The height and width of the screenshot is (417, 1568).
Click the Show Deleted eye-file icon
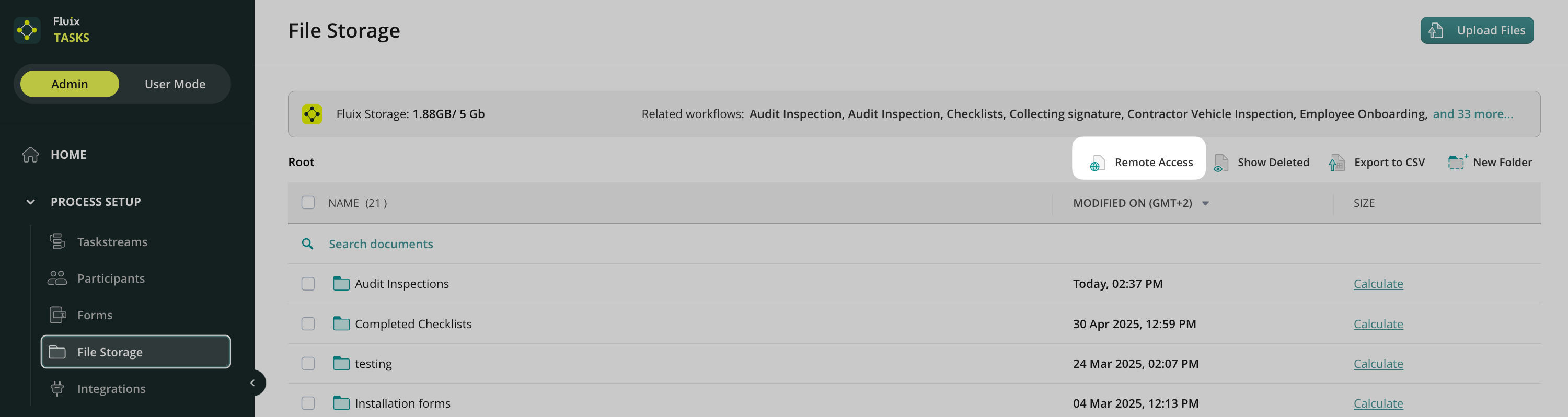tap(1220, 163)
